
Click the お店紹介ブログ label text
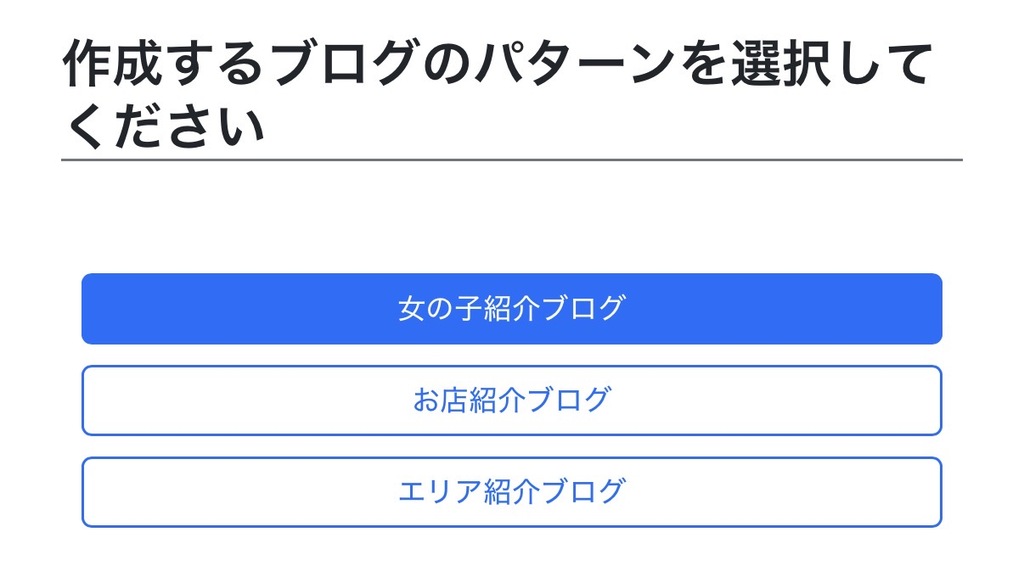[511, 400]
